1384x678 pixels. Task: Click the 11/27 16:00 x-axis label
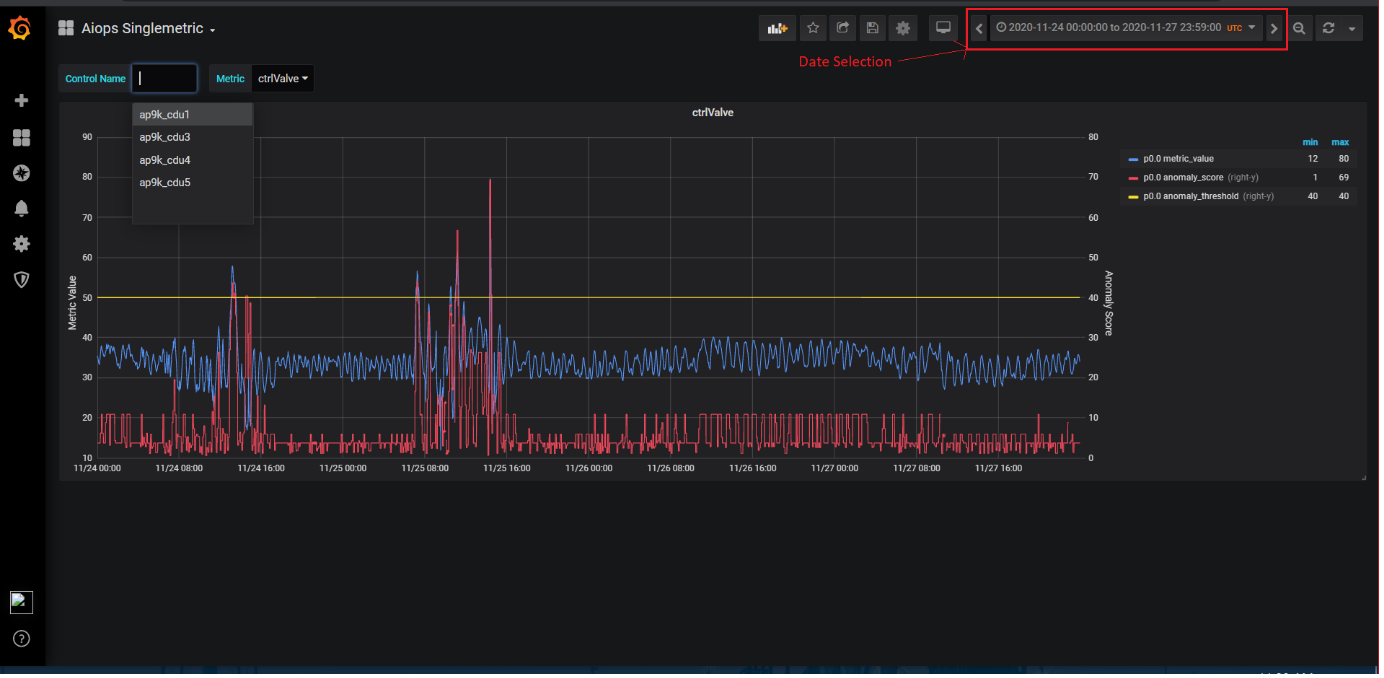pos(997,467)
